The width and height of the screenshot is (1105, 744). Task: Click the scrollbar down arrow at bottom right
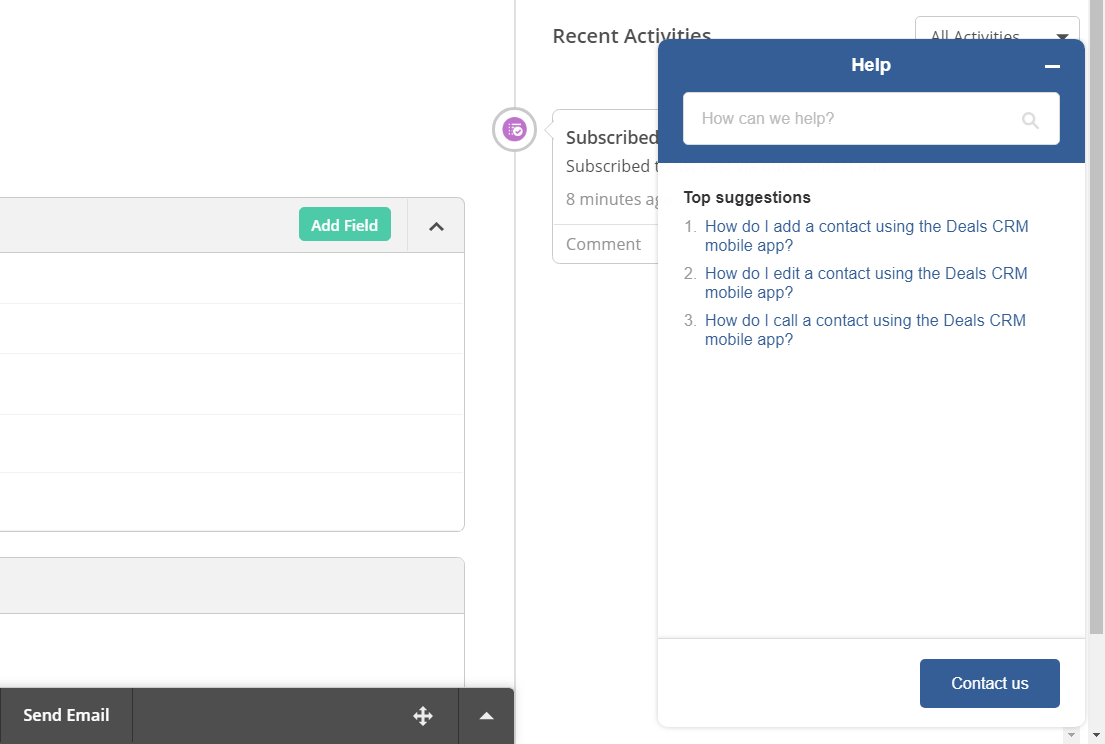pyautogui.click(x=1096, y=735)
